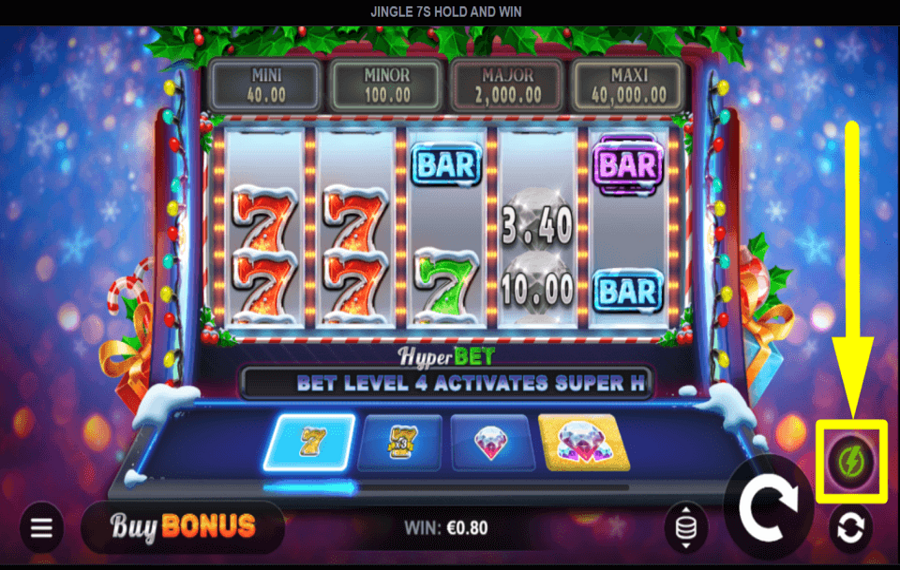The height and width of the screenshot is (570, 900).
Task: Open the autoplay circular arrows button
Action: (x=851, y=528)
